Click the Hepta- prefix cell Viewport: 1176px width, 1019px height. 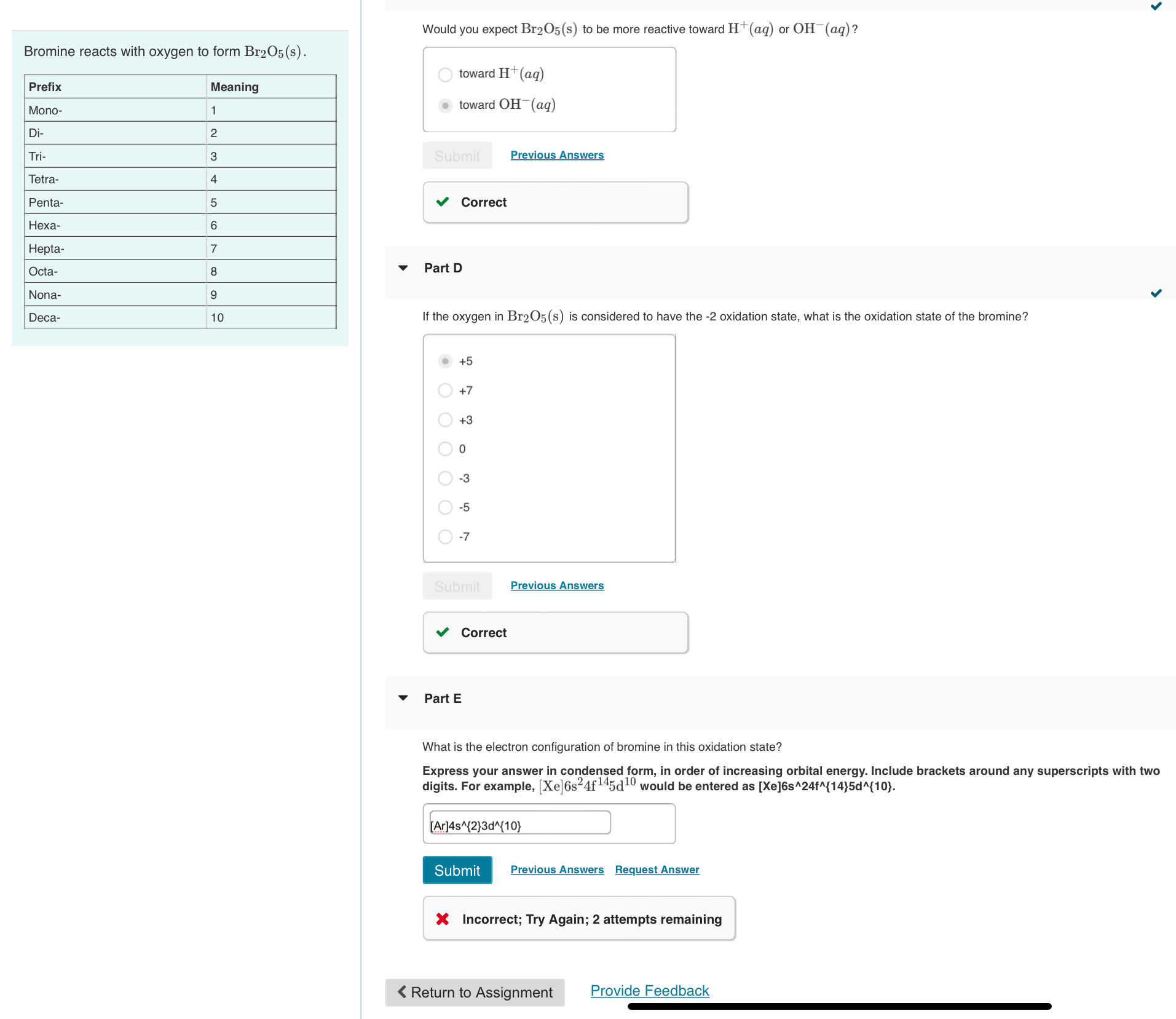[x=115, y=248]
